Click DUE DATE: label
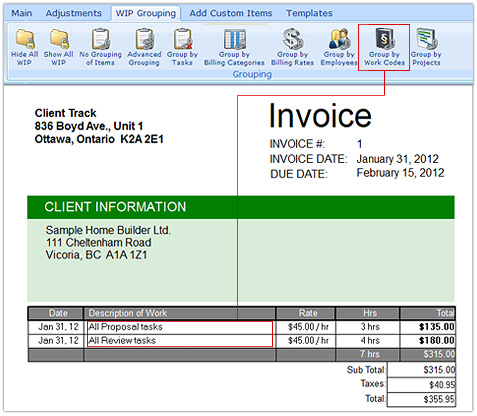477x416 pixels. pyautogui.click(x=299, y=174)
